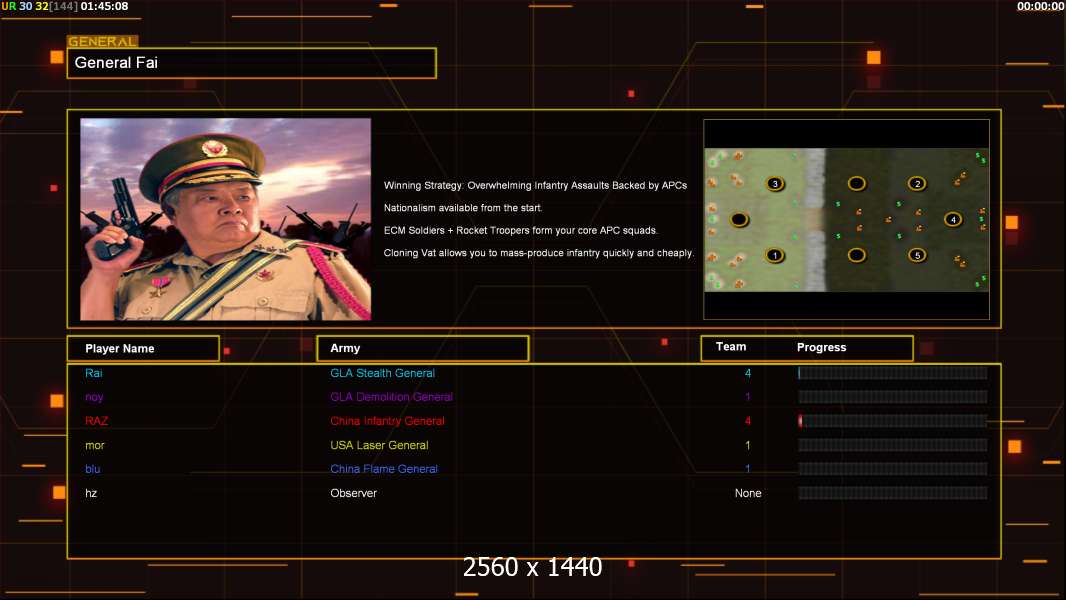Click the Progress column header label
Screen dimensions: 1066x600
(821, 348)
